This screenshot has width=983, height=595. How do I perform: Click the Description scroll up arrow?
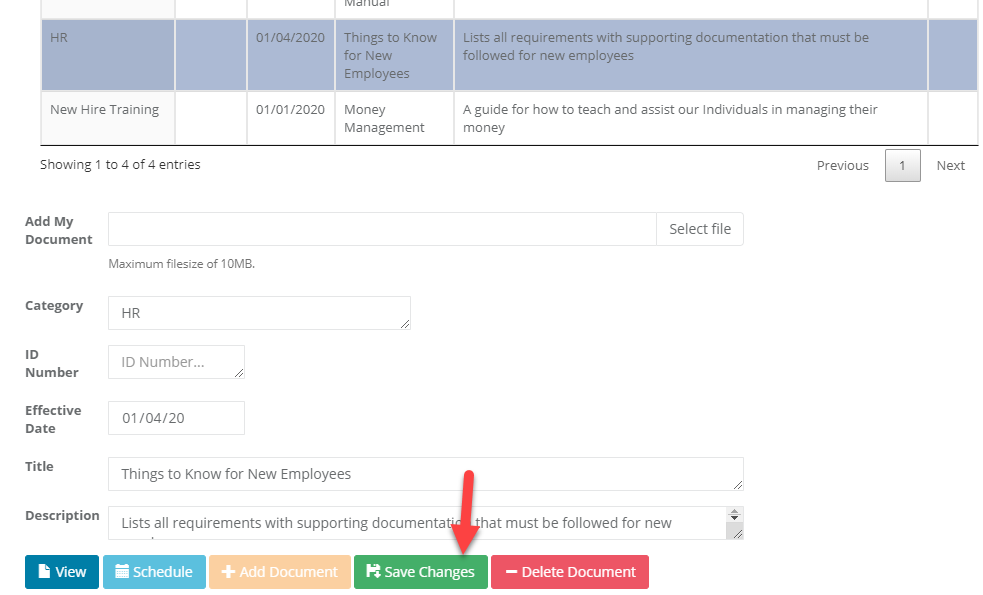[735, 514]
